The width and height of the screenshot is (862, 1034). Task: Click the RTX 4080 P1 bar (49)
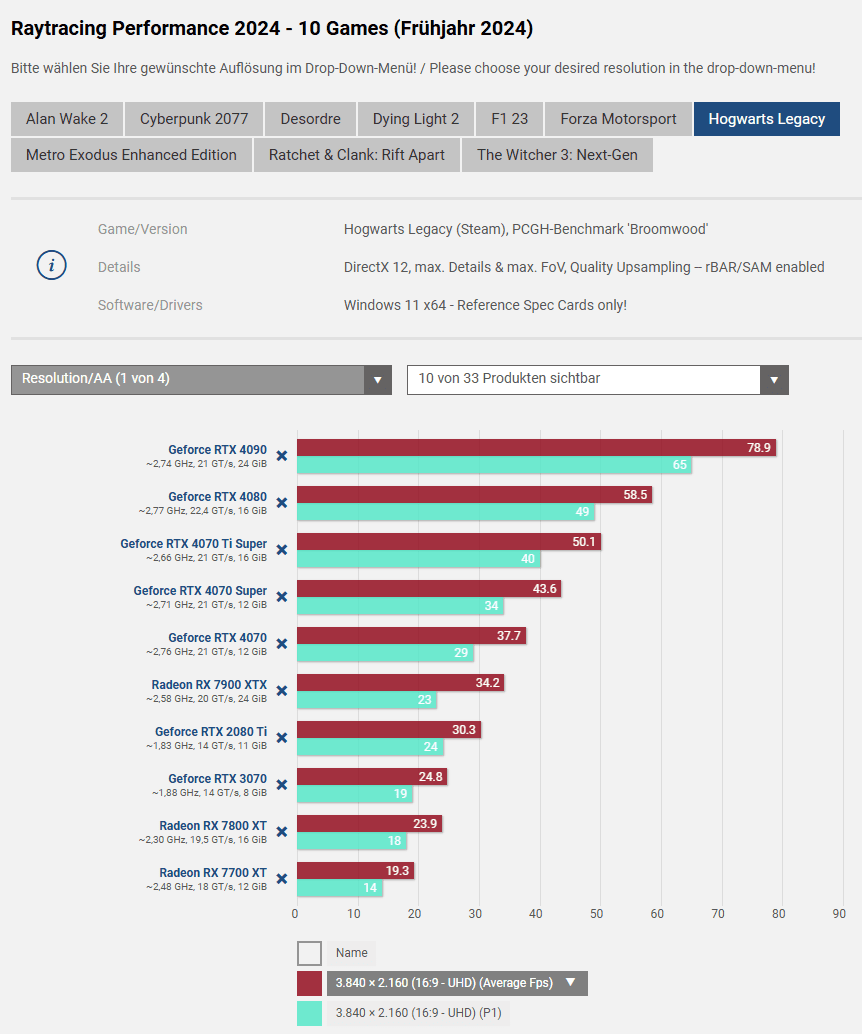coord(446,512)
